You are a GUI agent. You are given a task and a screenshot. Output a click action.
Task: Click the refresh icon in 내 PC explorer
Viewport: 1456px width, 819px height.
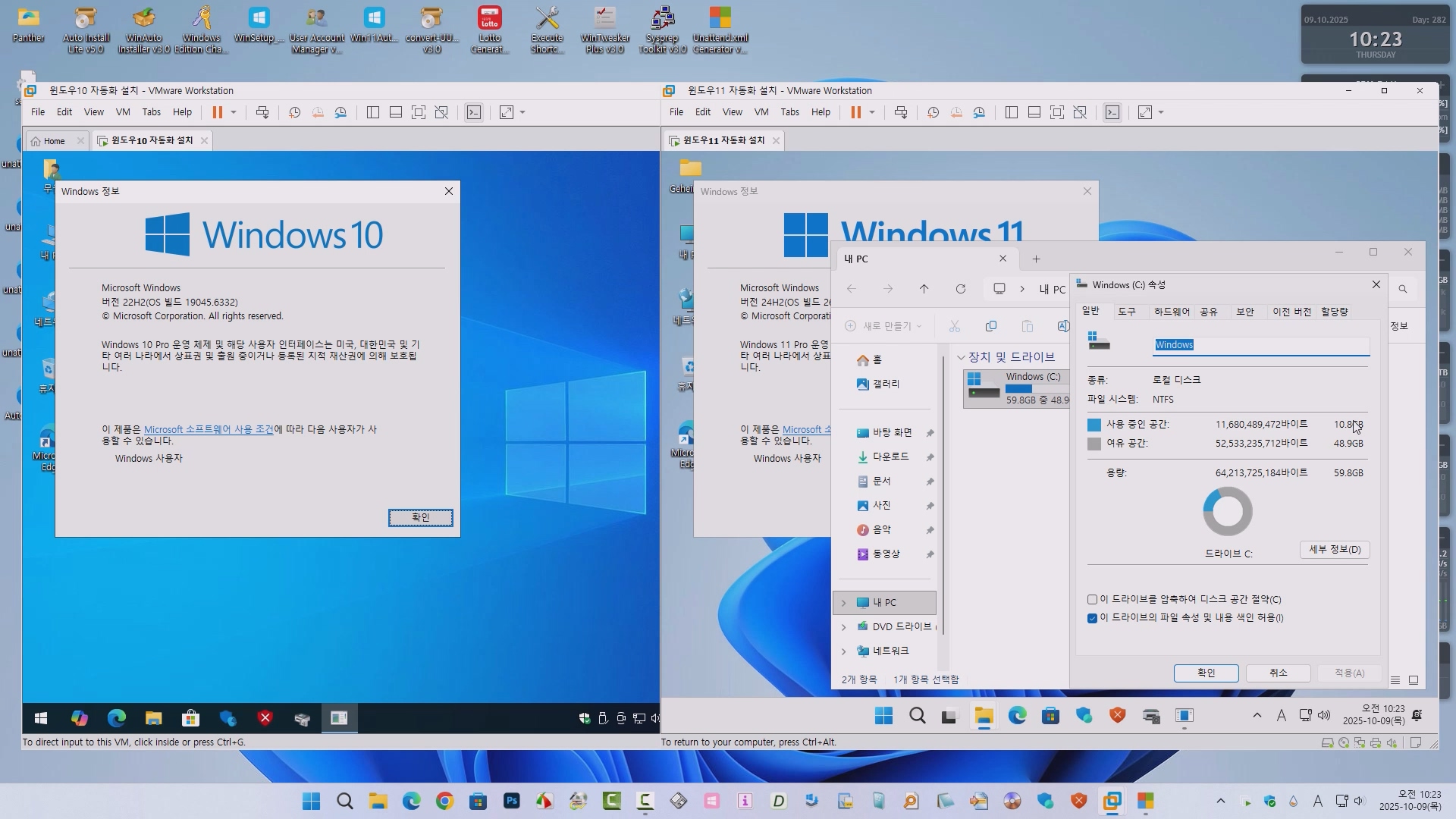tap(960, 289)
